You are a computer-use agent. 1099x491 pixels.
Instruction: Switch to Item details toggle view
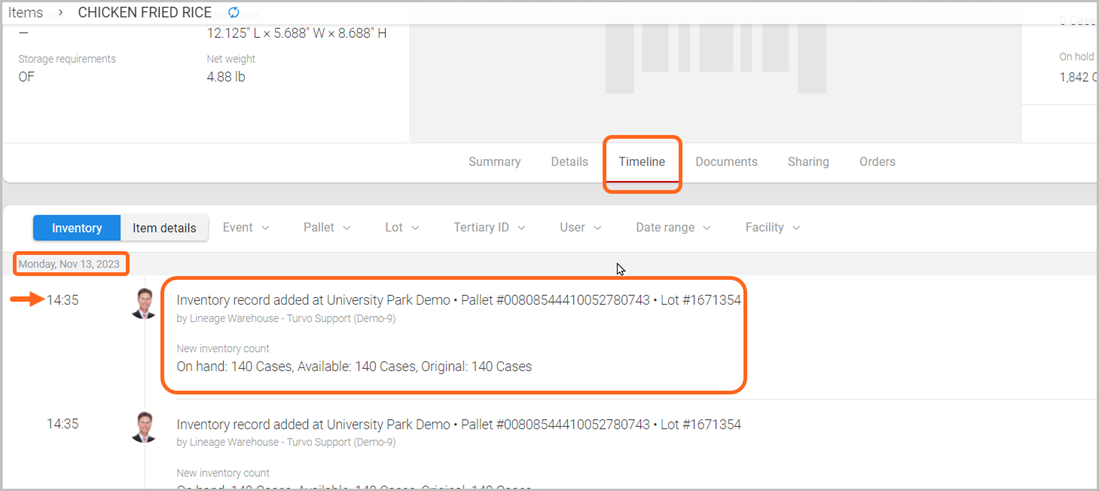(x=164, y=228)
